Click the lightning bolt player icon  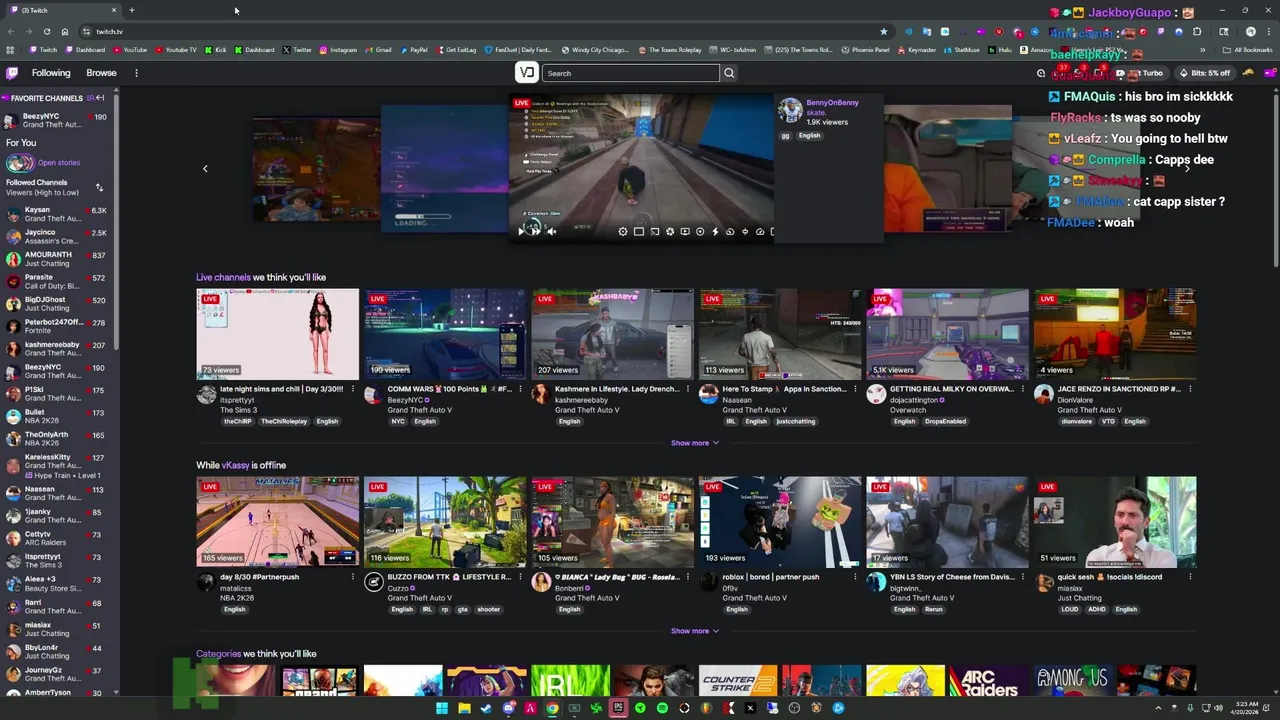[715, 231]
